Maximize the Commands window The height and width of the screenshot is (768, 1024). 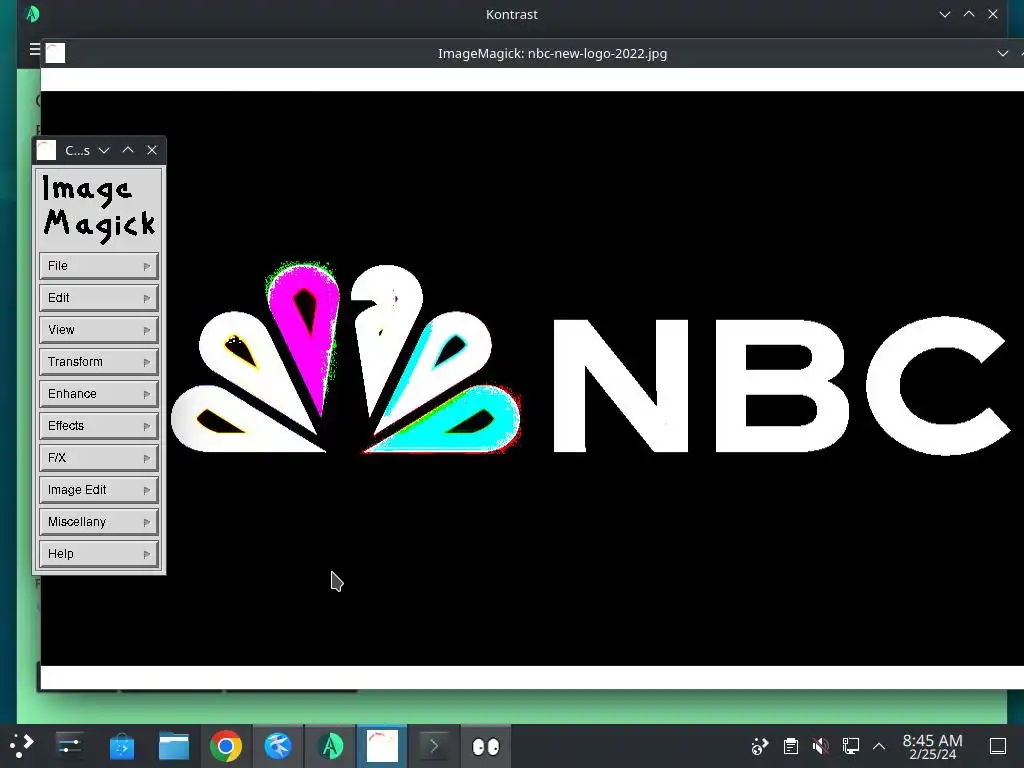(128, 150)
